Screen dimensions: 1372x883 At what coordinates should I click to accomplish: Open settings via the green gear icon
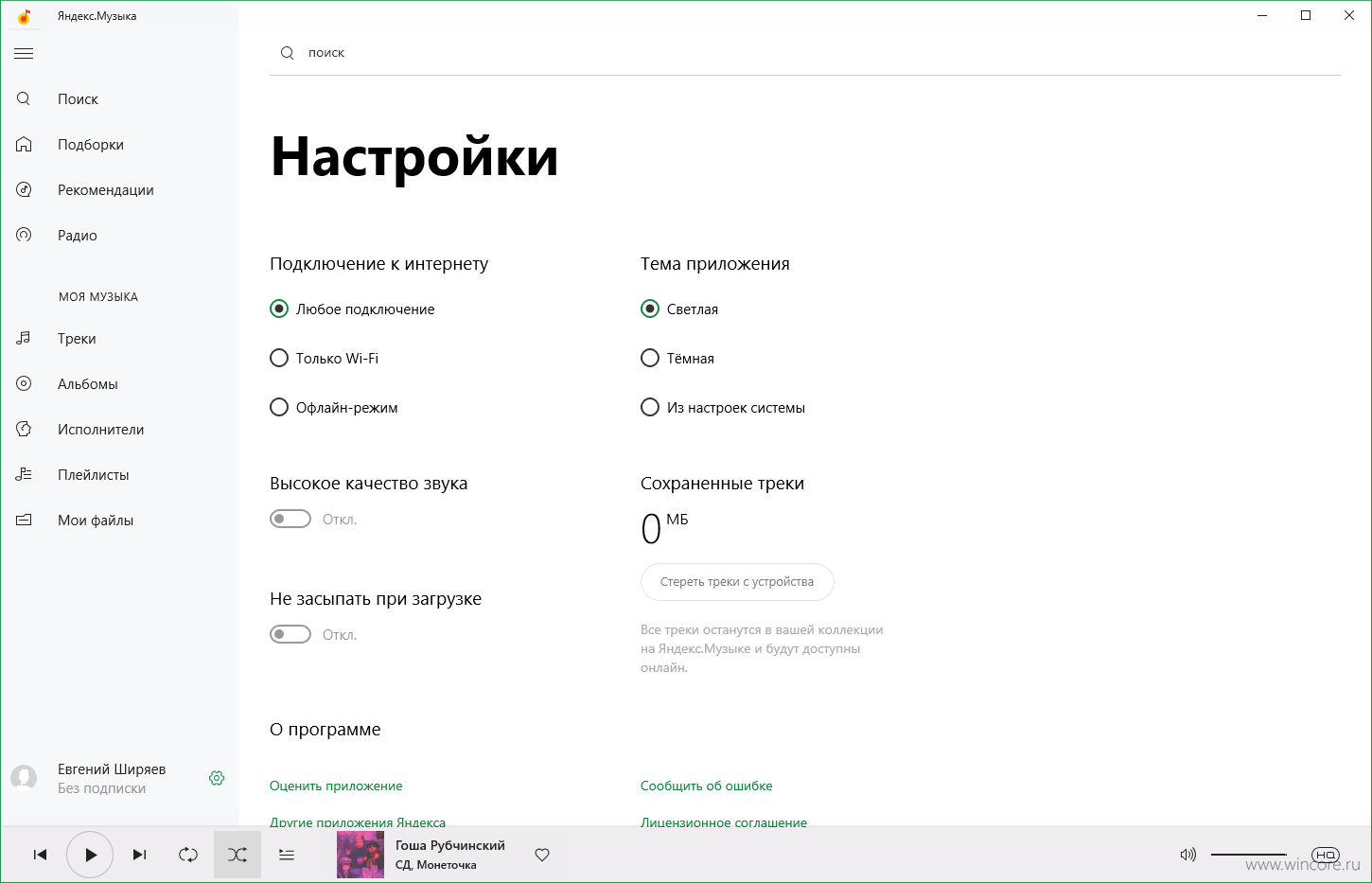pyautogui.click(x=217, y=778)
